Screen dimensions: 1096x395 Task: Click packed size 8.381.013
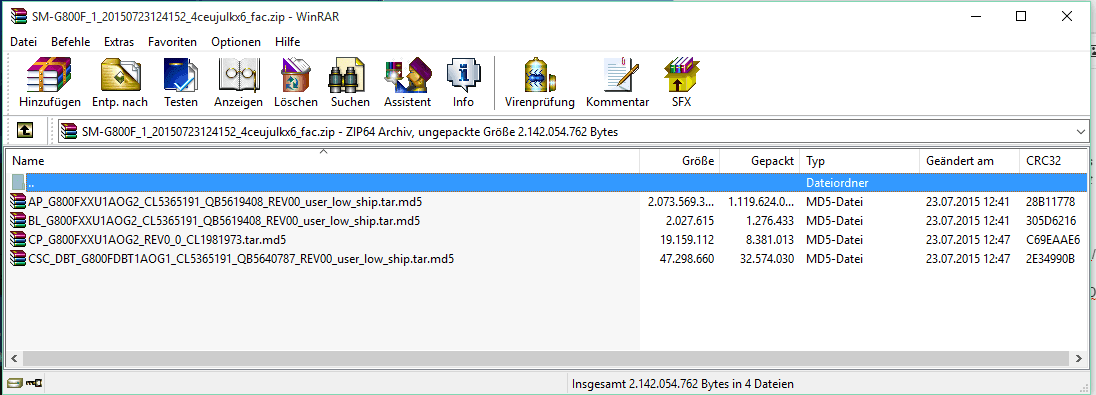tap(767, 240)
